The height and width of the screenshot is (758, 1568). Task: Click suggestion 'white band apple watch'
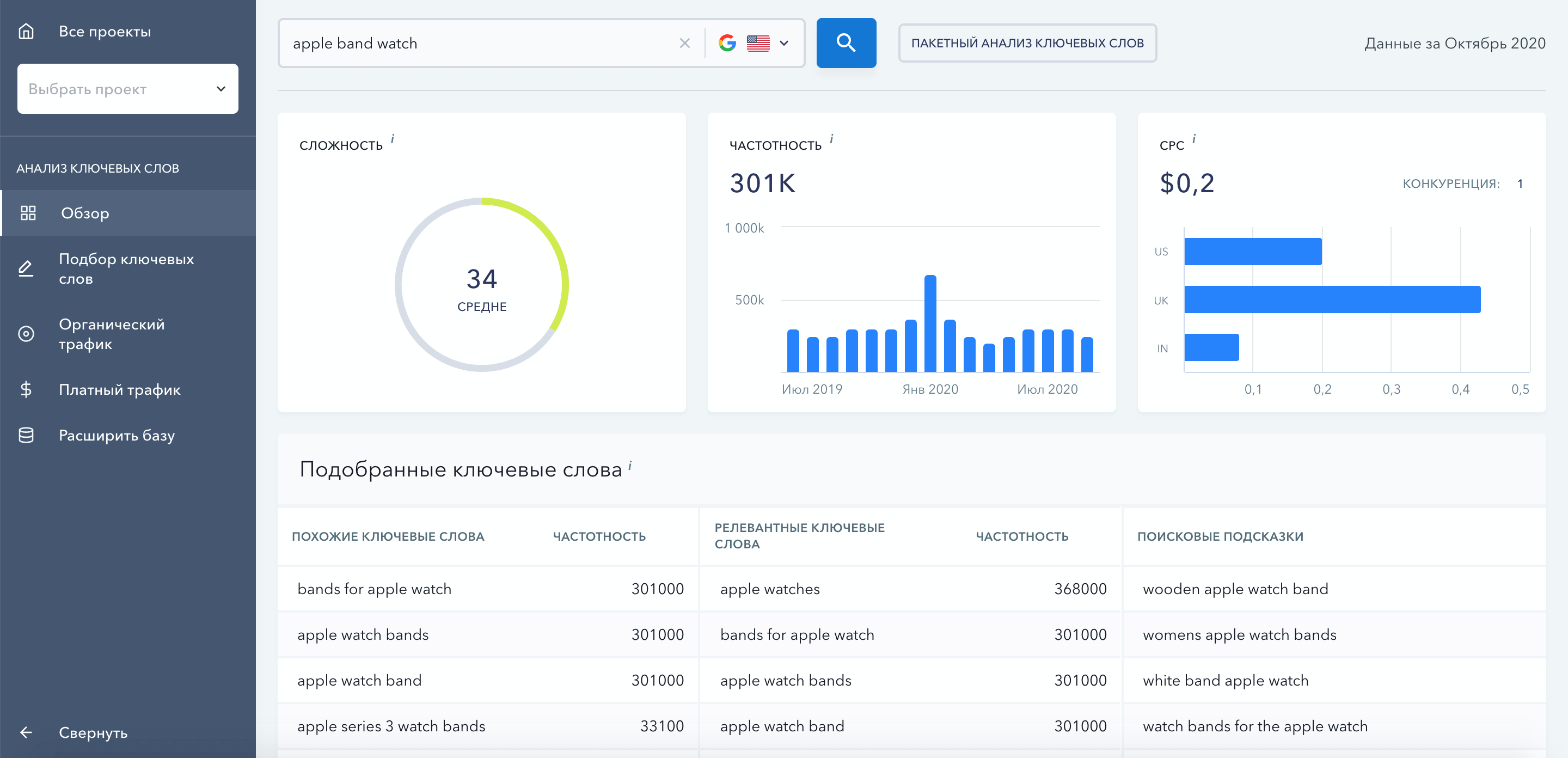tap(1226, 680)
